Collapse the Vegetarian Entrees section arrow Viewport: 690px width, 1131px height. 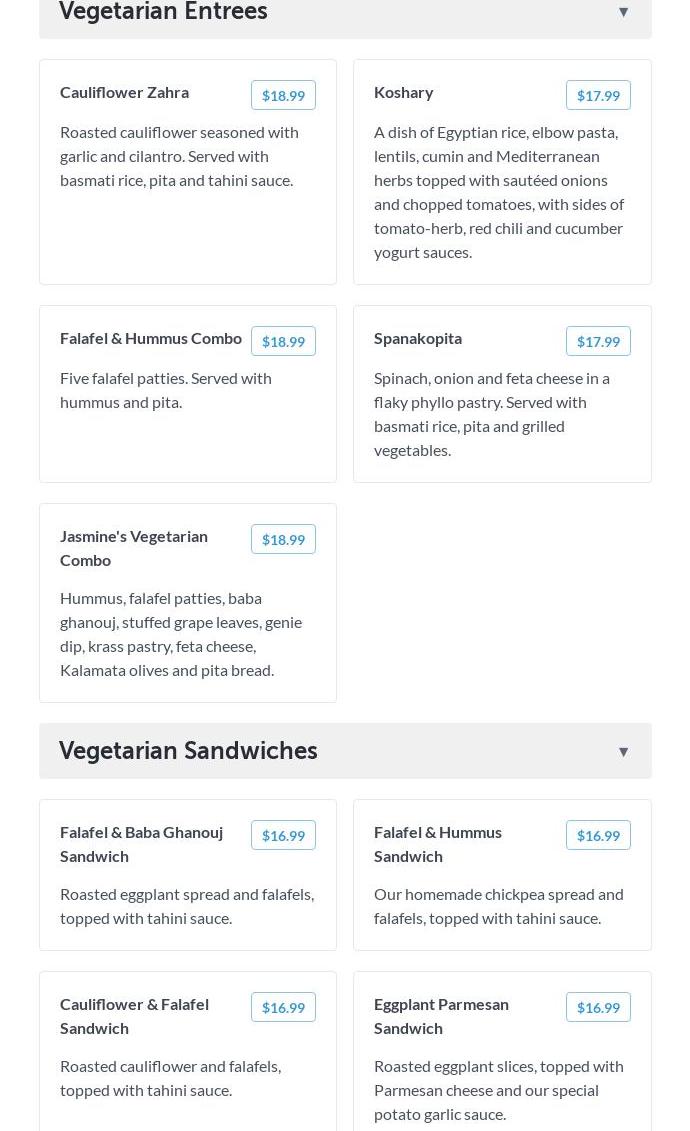click(x=623, y=12)
